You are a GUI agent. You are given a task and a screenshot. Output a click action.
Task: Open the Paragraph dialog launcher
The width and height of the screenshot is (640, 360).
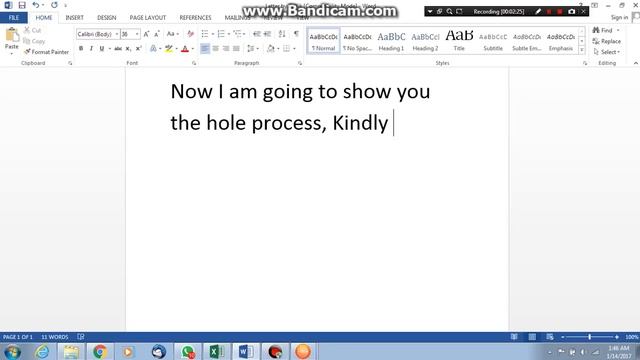(x=300, y=63)
